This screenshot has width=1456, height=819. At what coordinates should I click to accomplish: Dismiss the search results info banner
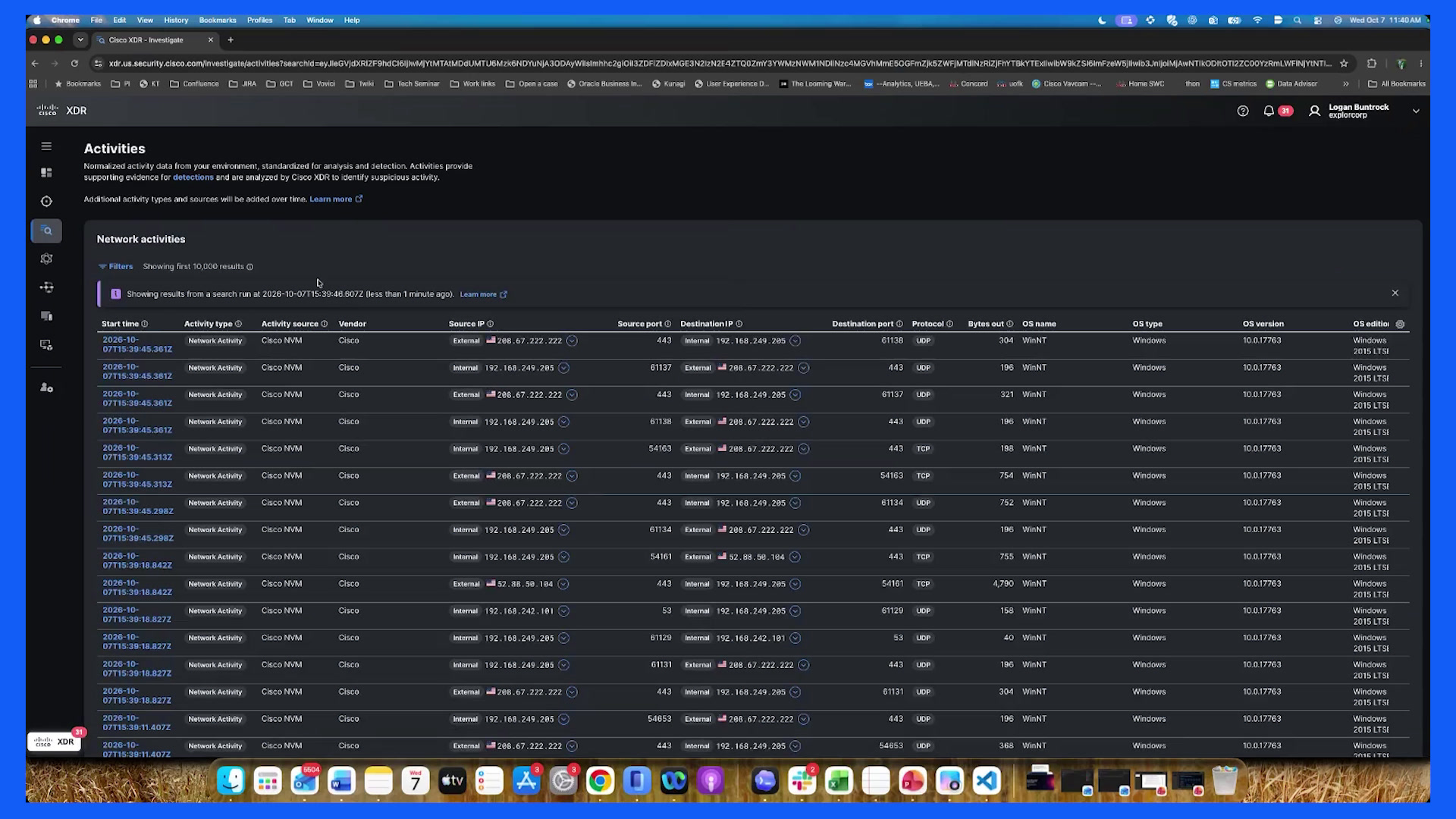click(1395, 293)
